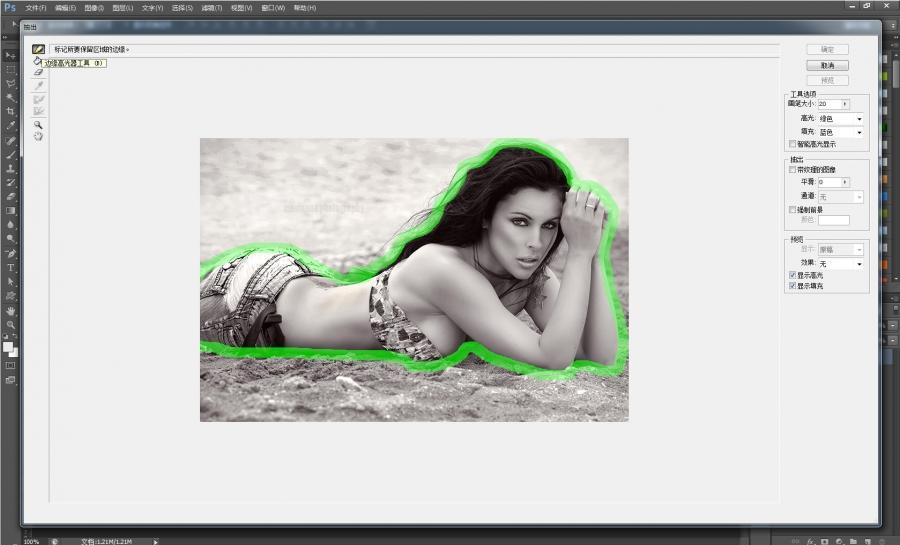The width and height of the screenshot is (900, 545).
Task: Click the foreground color swatch
Action: 7,347
